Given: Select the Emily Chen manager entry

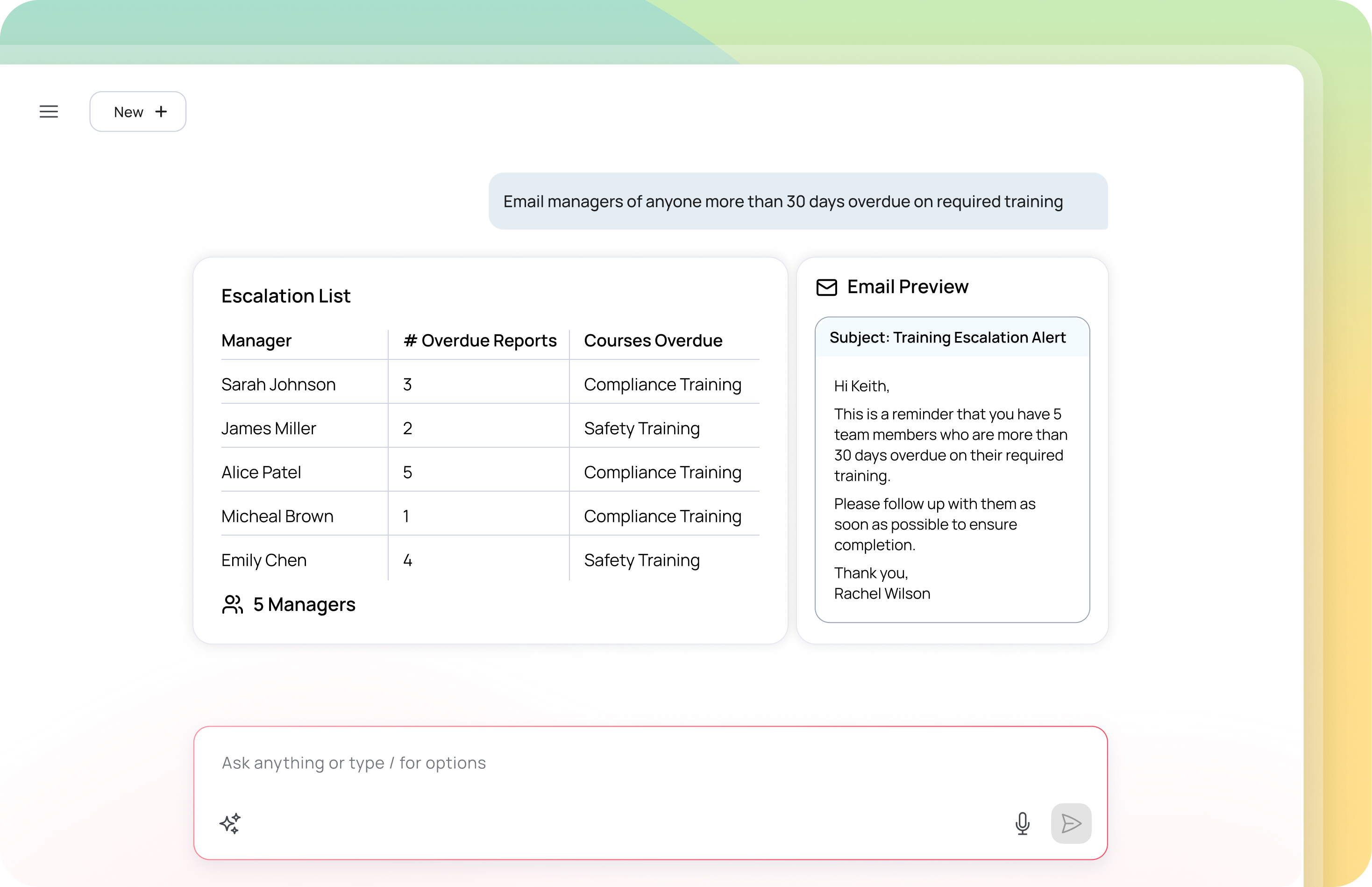Looking at the screenshot, I should pyautogui.click(x=263, y=560).
